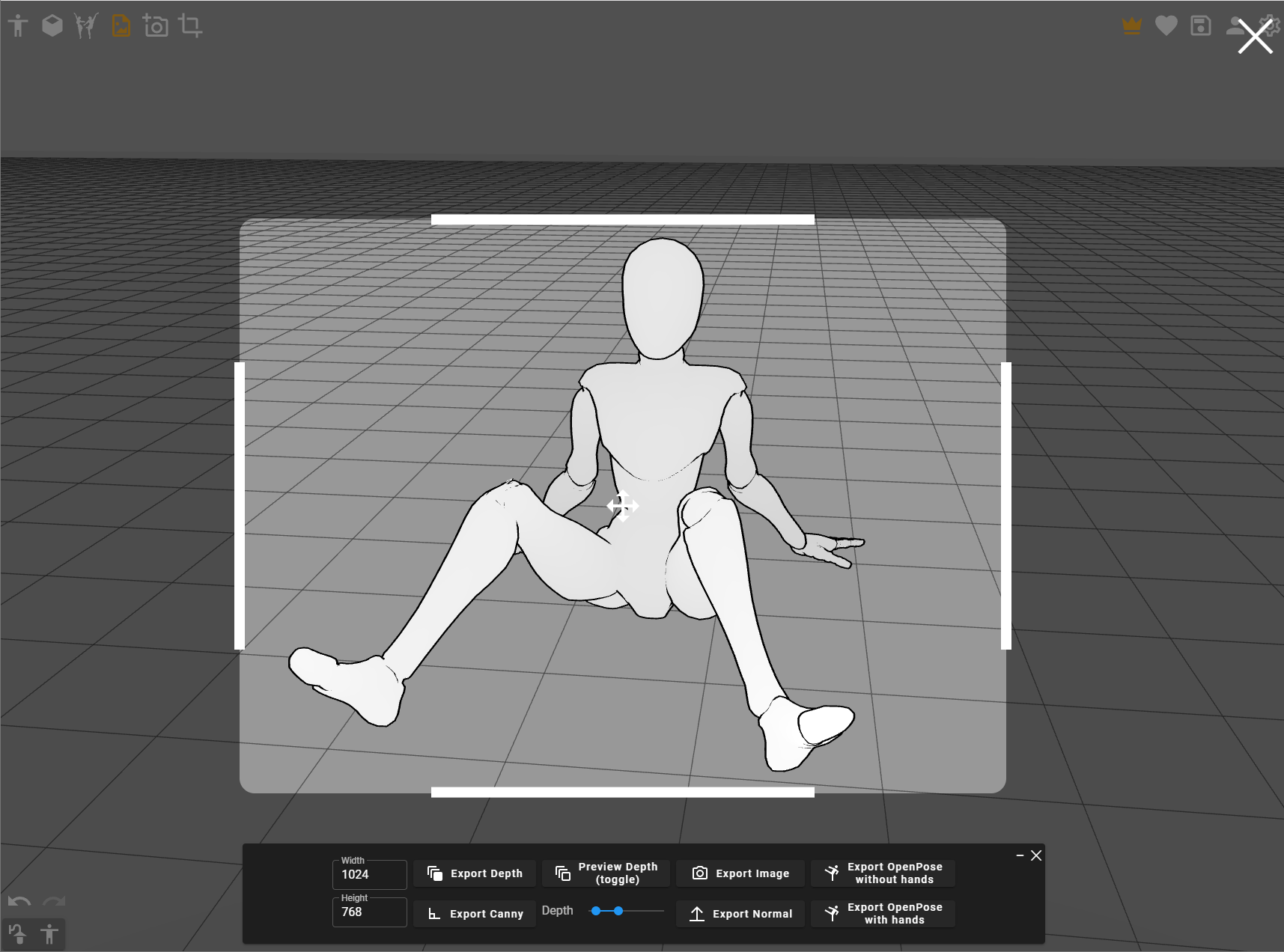Image resolution: width=1284 pixels, height=952 pixels.
Task: Minimize the export options panel
Action: (x=1020, y=855)
